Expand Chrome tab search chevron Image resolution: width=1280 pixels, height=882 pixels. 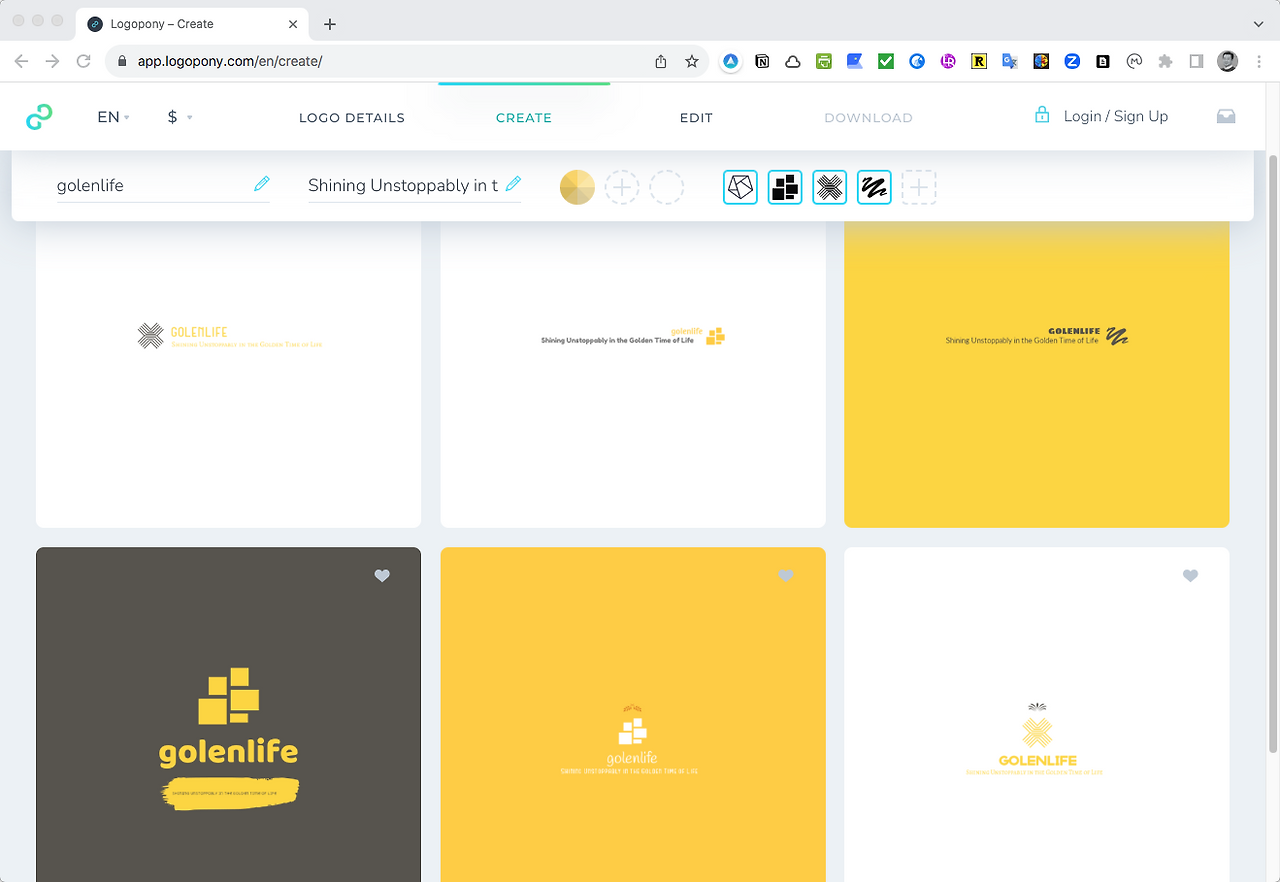(1258, 23)
